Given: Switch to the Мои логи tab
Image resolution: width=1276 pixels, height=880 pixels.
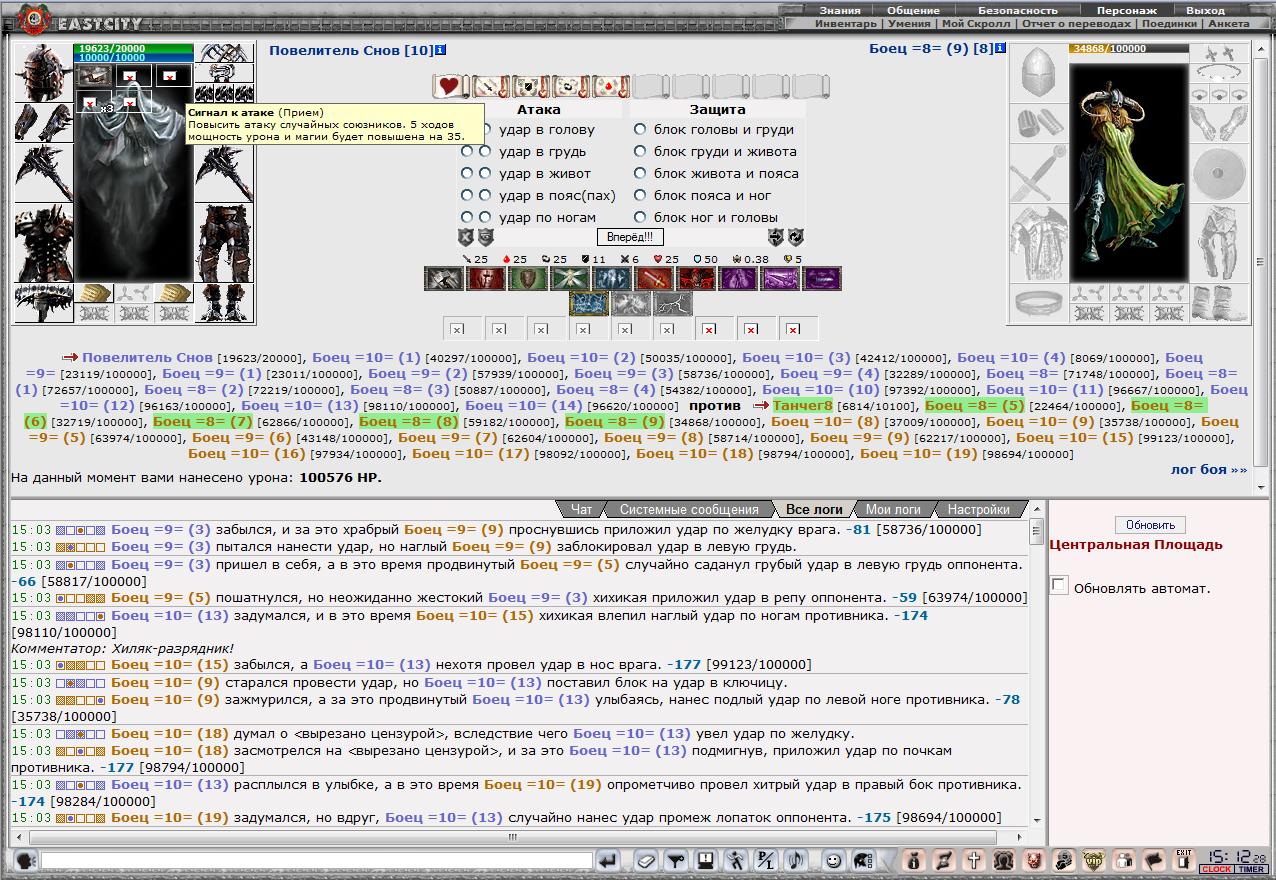Looking at the screenshot, I should coord(894,509).
